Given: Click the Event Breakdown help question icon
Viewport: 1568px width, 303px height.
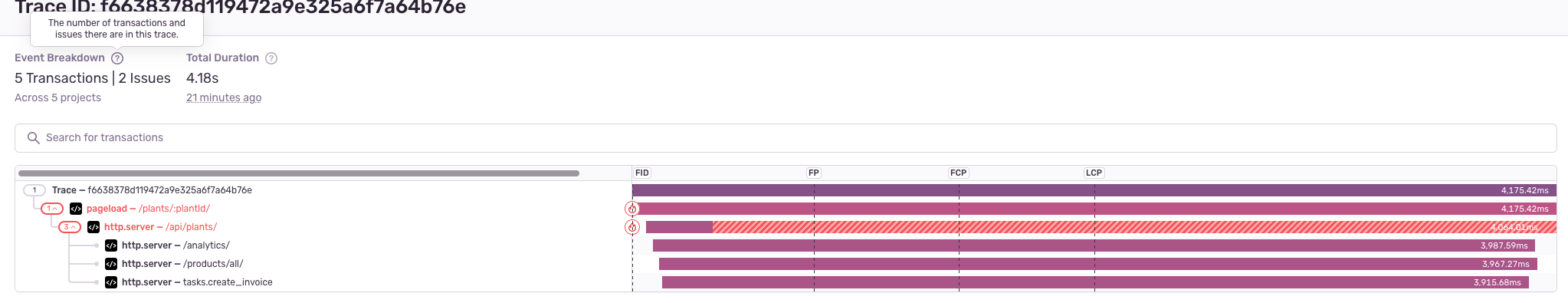Looking at the screenshot, I should click(117, 58).
